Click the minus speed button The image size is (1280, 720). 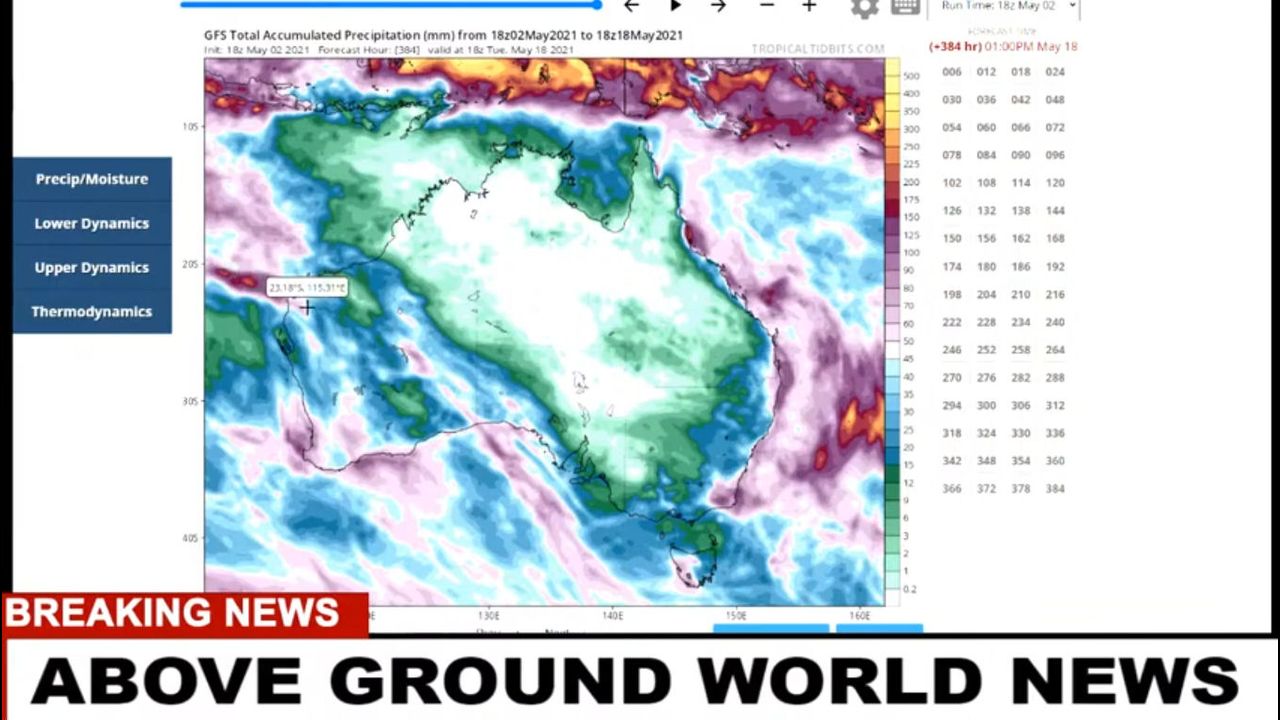pyautogui.click(x=766, y=6)
